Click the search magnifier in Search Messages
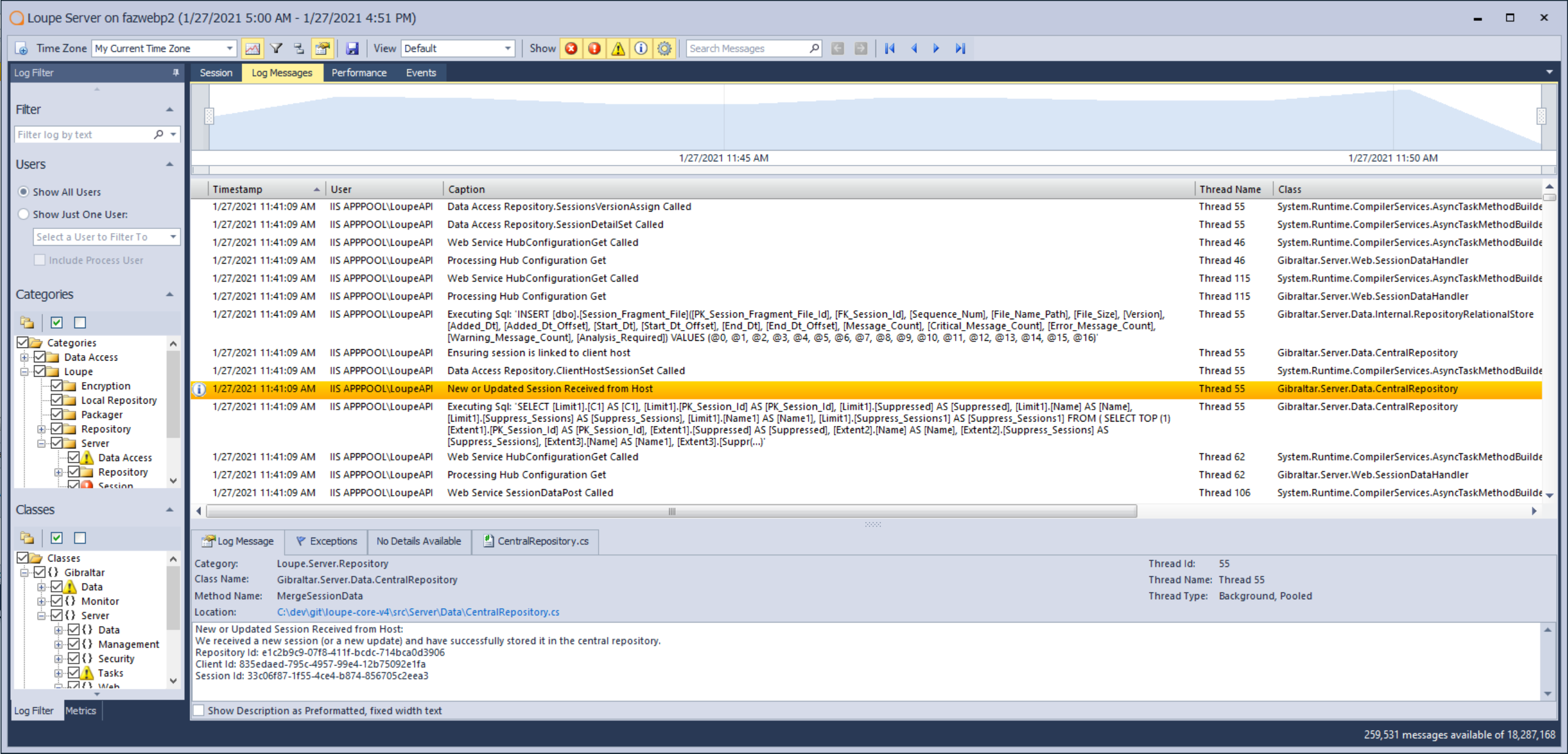Screen dimensions: 1568x754 coord(814,48)
